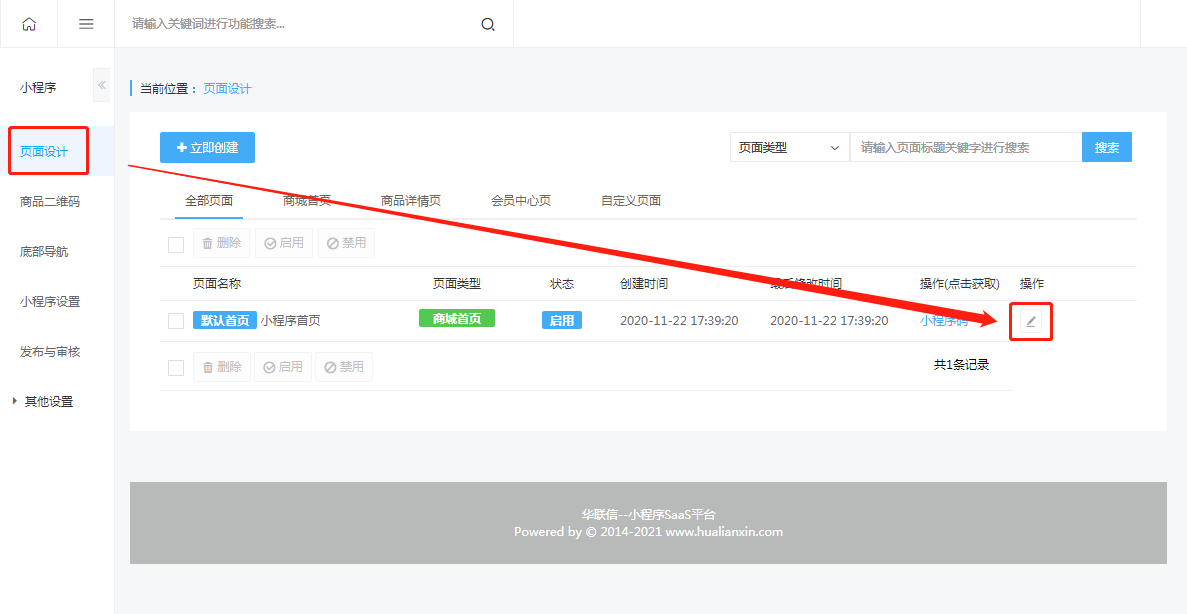Viewport: 1187px width, 614px height.
Task: Click the blue 启用 status badge
Action: [562, 320]
